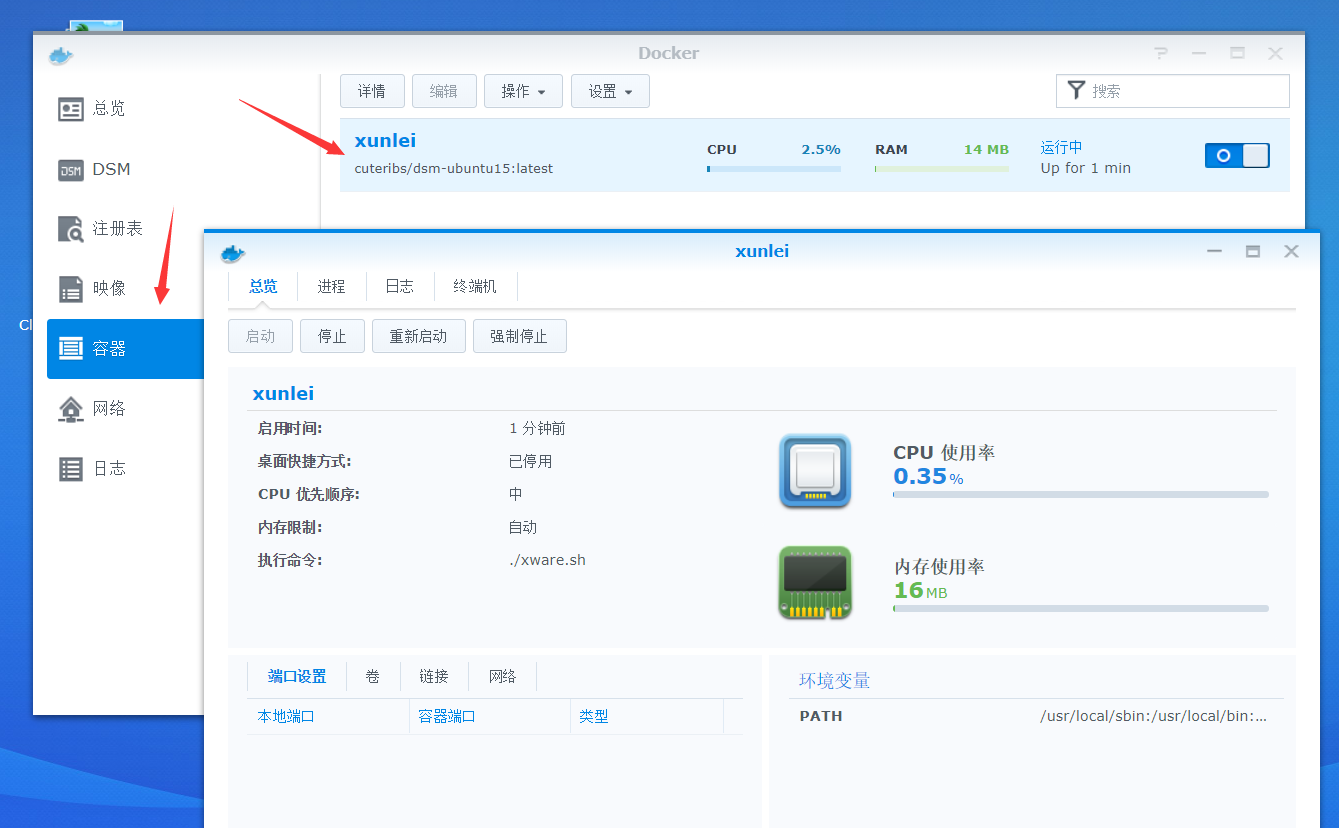Toggle the xunlei container power switch
The height and width of the screenshot is (828, 1339).
click(x=1237, y=156)
